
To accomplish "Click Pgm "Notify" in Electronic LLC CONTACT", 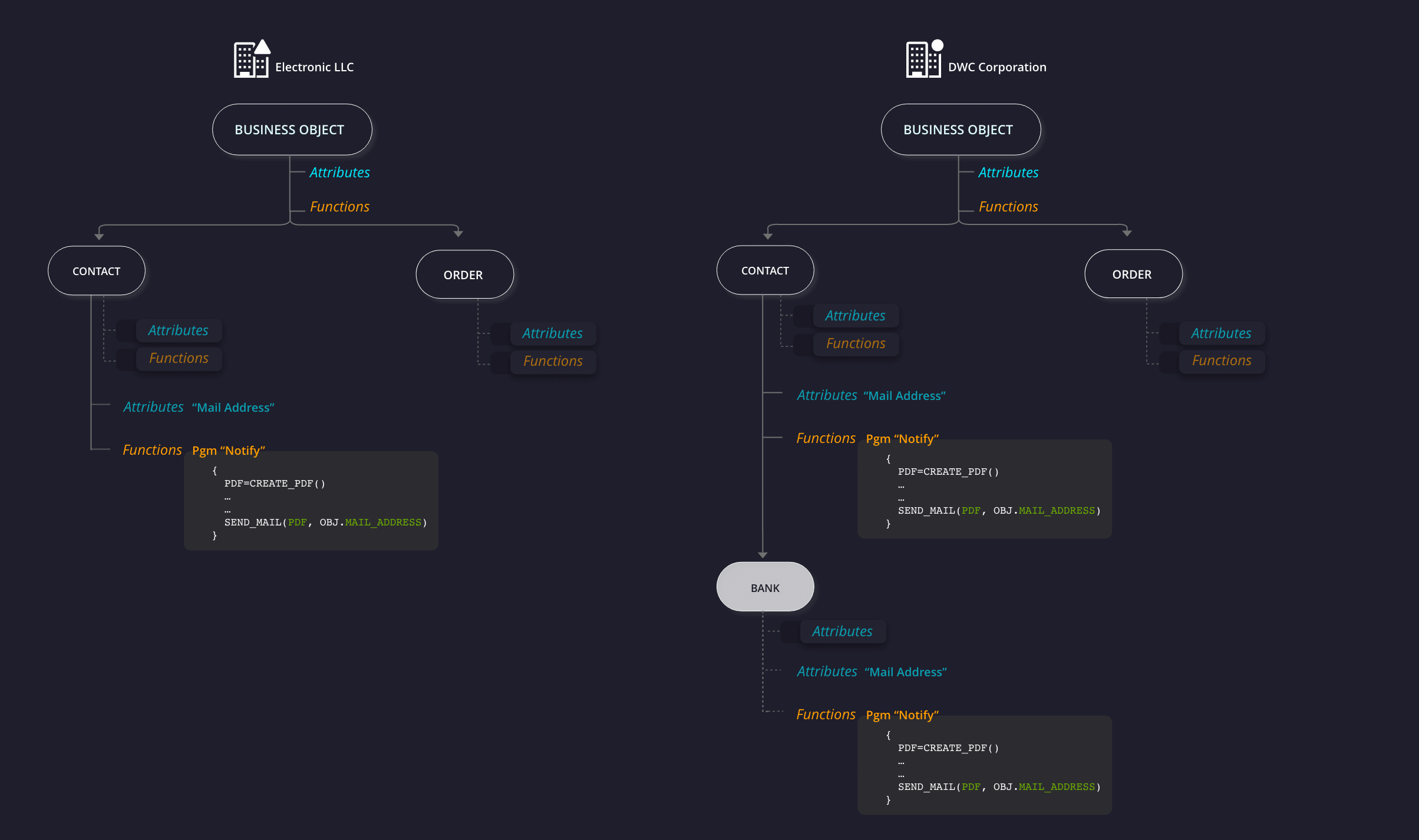I will point(229,451).
